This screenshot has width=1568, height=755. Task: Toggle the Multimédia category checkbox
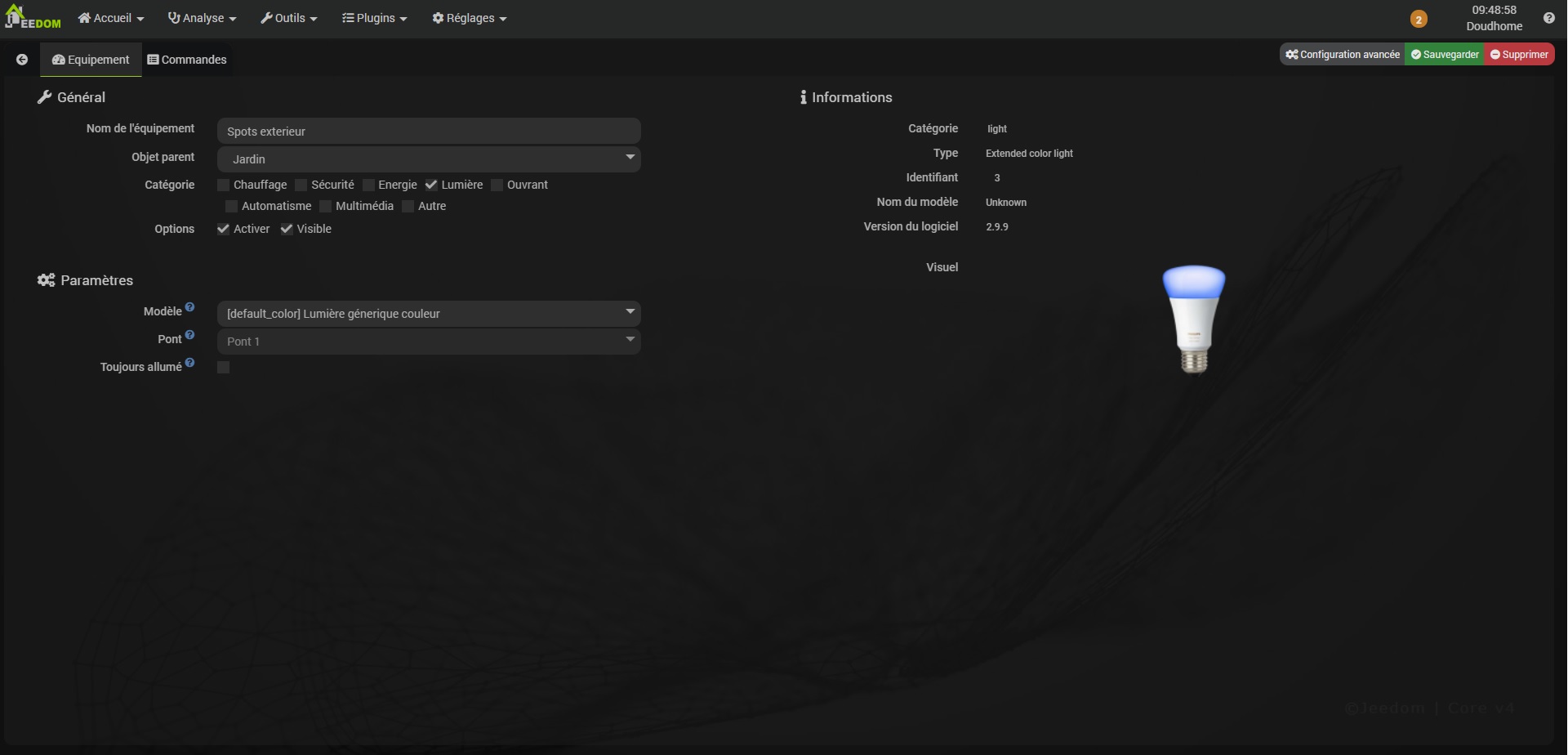(x=326, y=206)
